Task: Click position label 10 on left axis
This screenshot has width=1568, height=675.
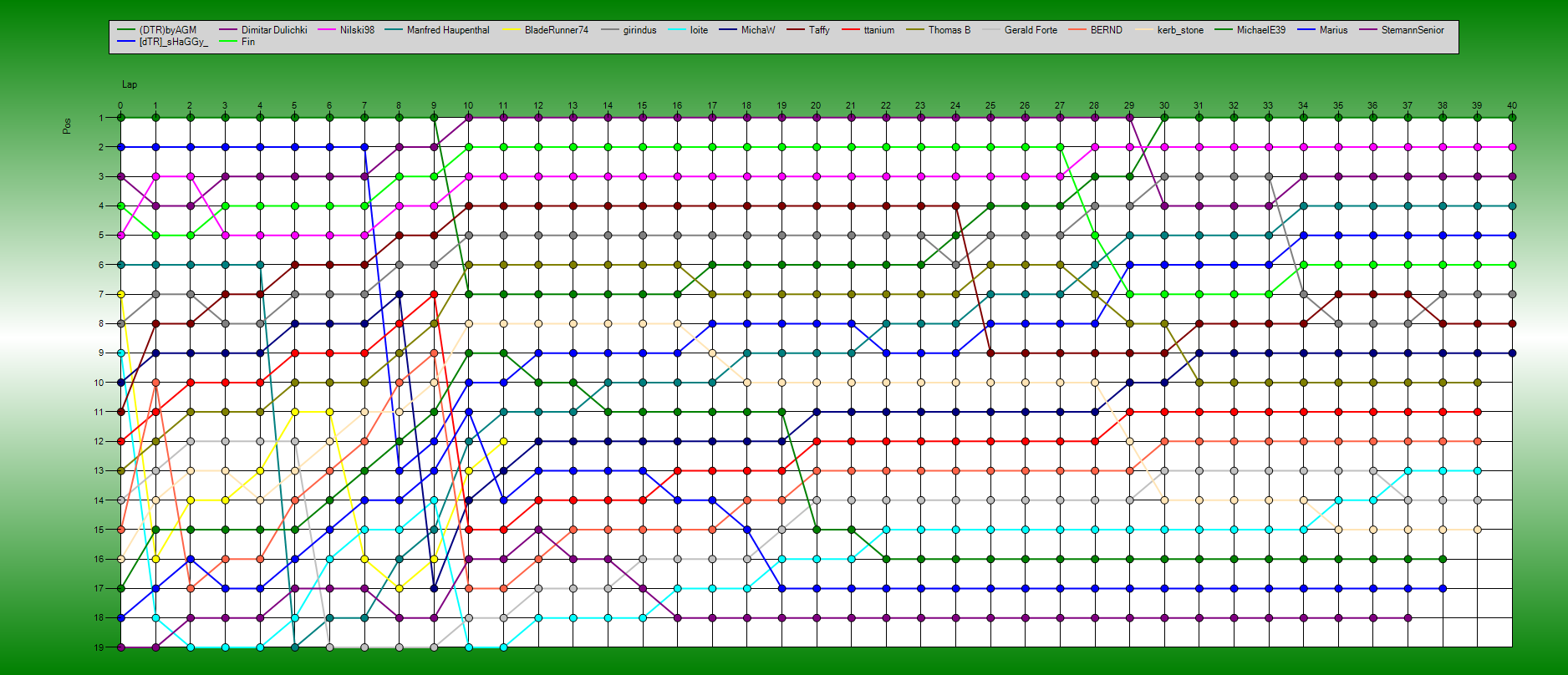Action: 99,383
